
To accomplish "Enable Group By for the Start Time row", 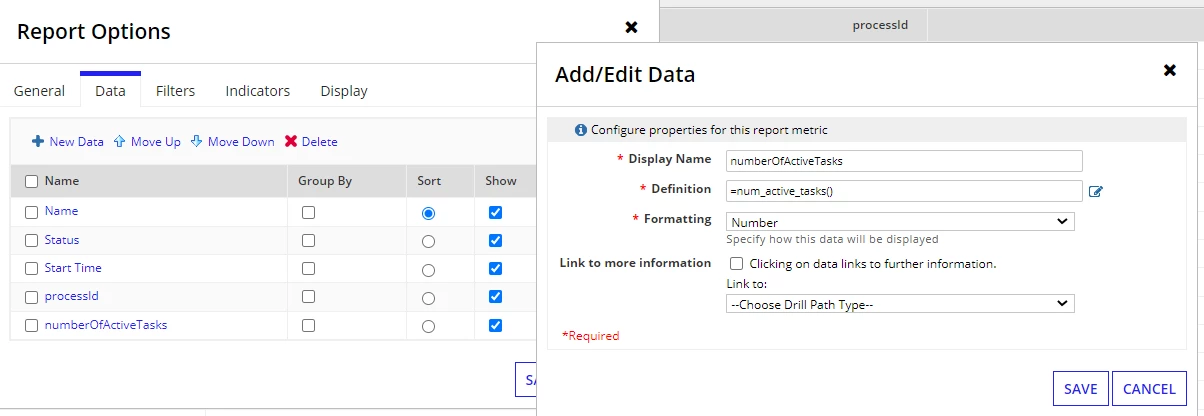I will [308, 269].
